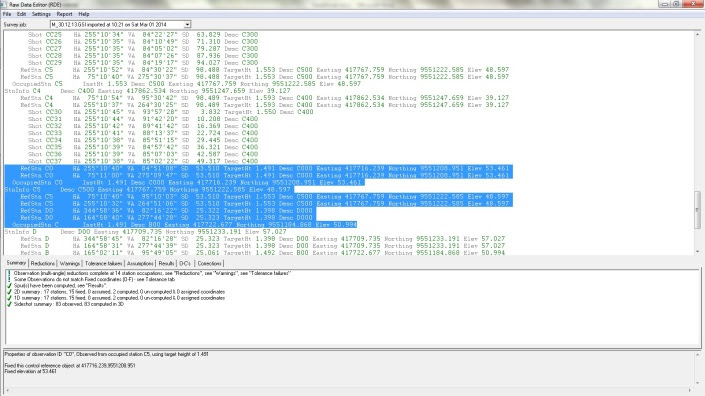Click the data pane scrollbar down arrow
The width and height of the screenshot is (705, 396).
tap(697, 251)
